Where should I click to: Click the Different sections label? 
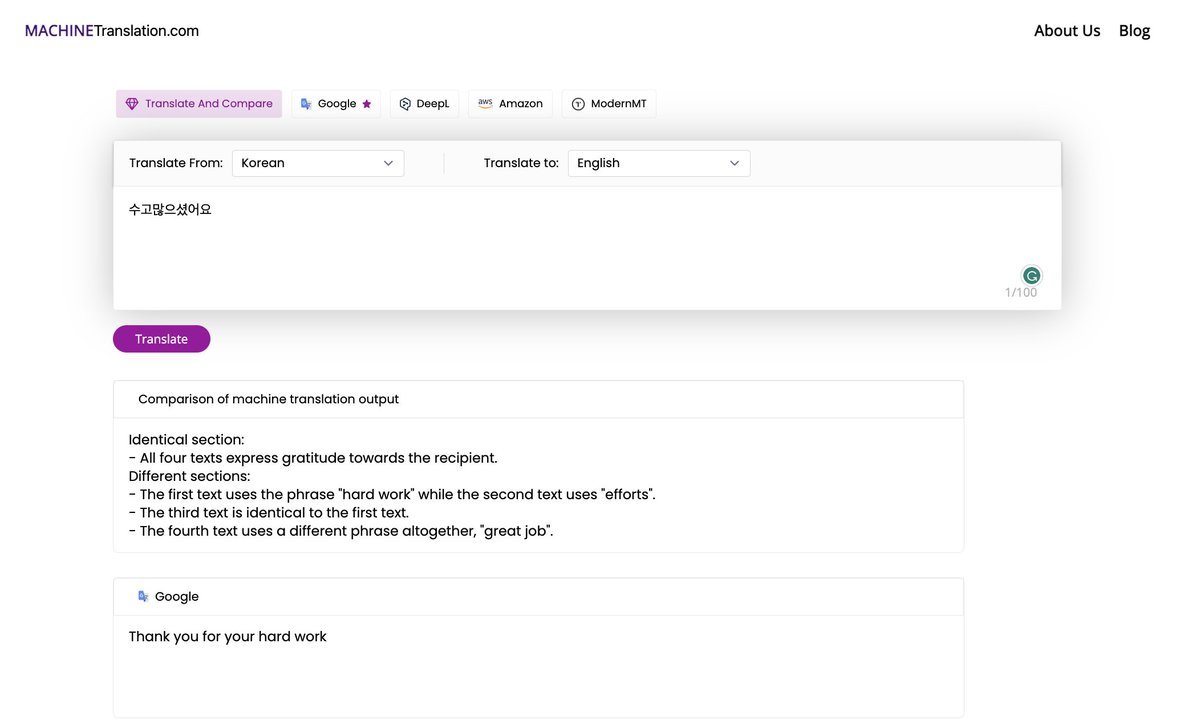pyautogui.click(x=189, y=476)
